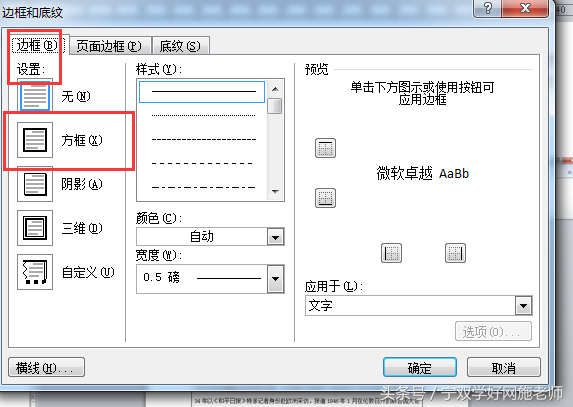The width and height of the screenshot is (573, 407).
Task: Select the 三维 (3-D) border setting icon
Action: tap(35, 228)
